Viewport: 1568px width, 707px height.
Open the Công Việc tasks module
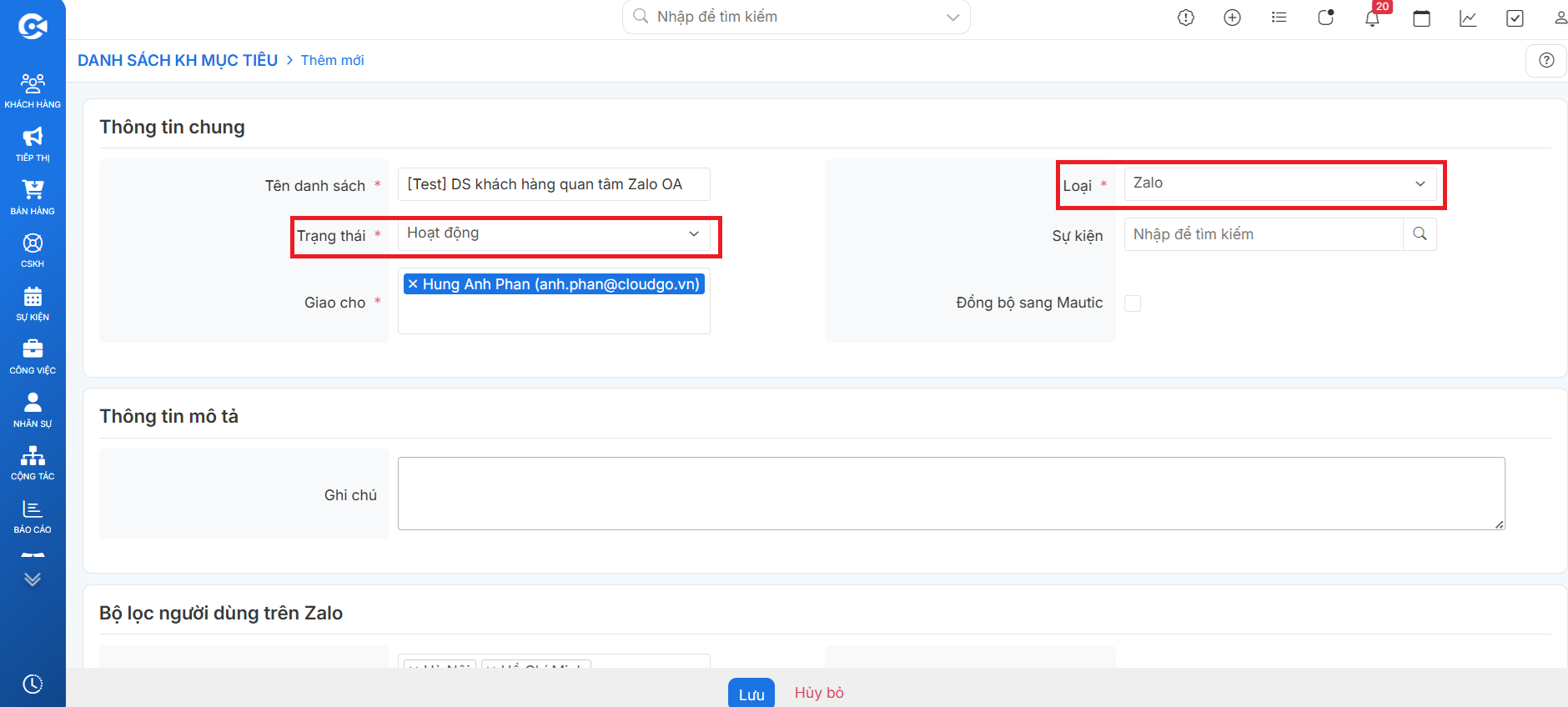pos(33,357)
